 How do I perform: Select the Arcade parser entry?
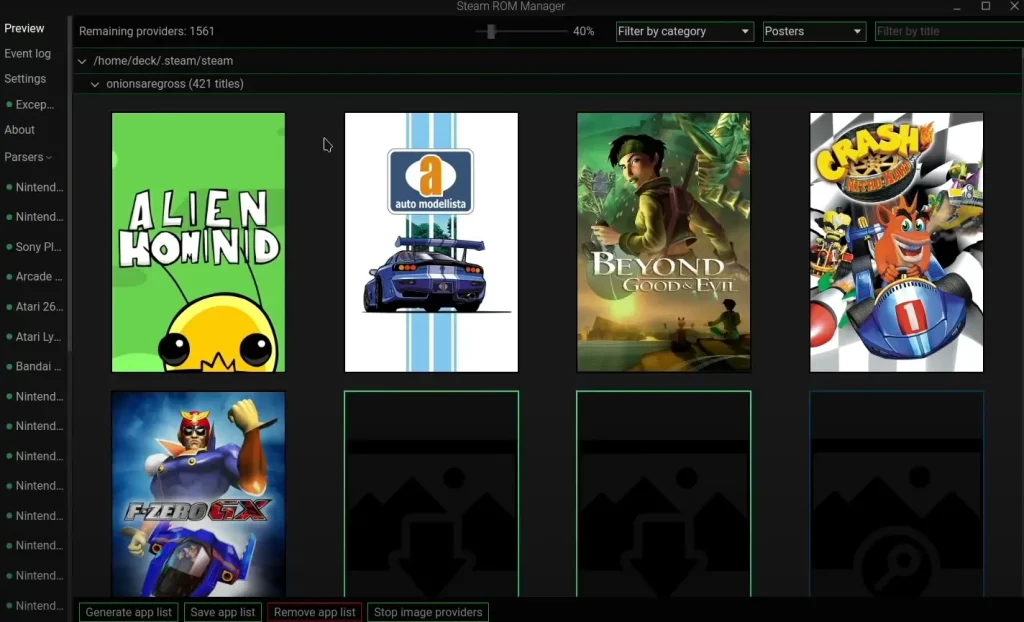pos(39,276)
